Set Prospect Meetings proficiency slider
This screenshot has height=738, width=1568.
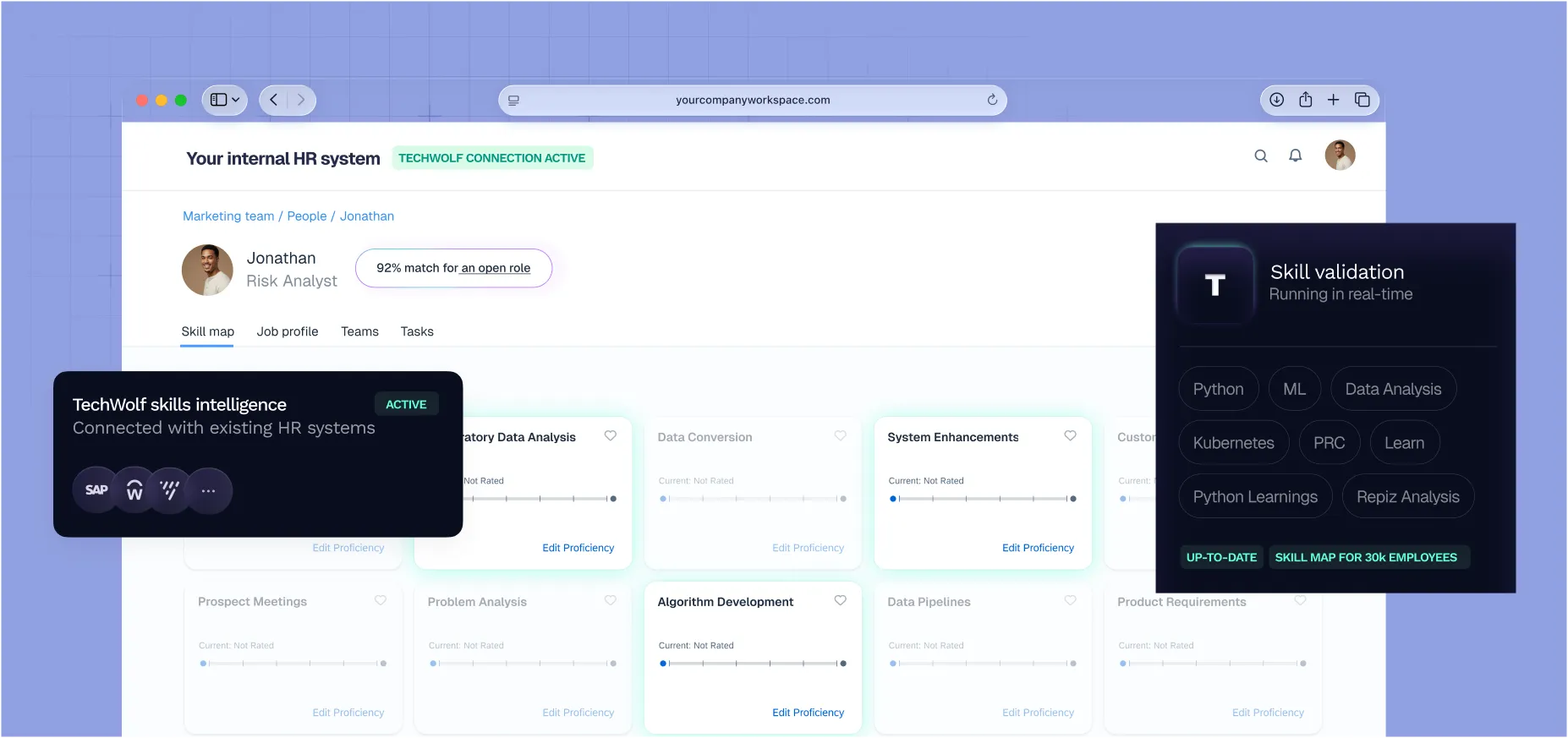[x=293, y=664]
